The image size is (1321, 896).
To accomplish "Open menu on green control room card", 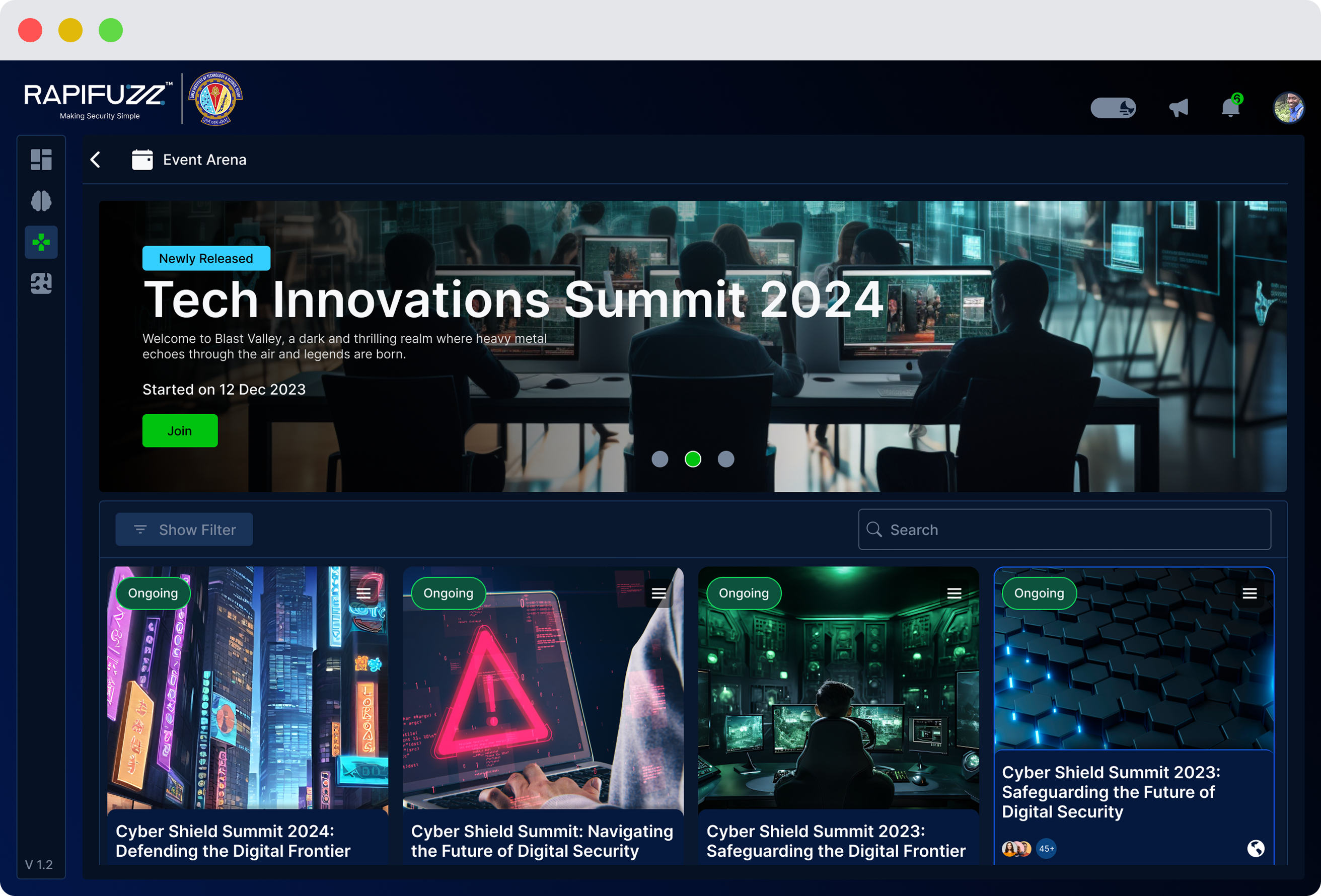I will point(954,593).
